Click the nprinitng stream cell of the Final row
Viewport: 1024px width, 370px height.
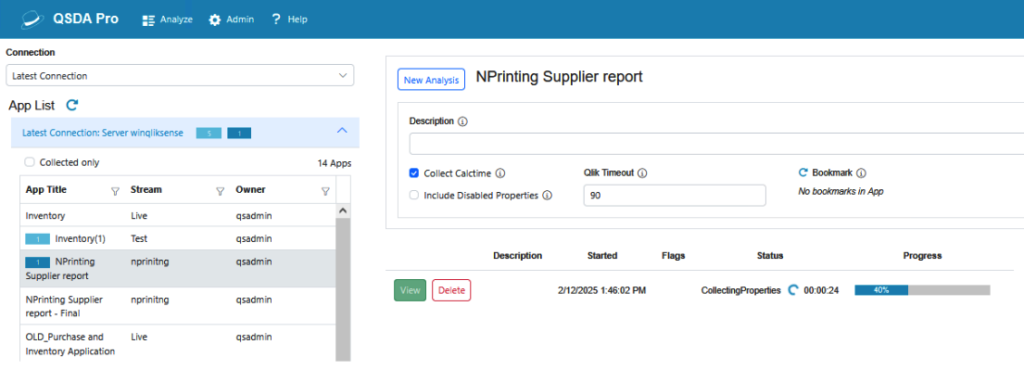(150, 299)
